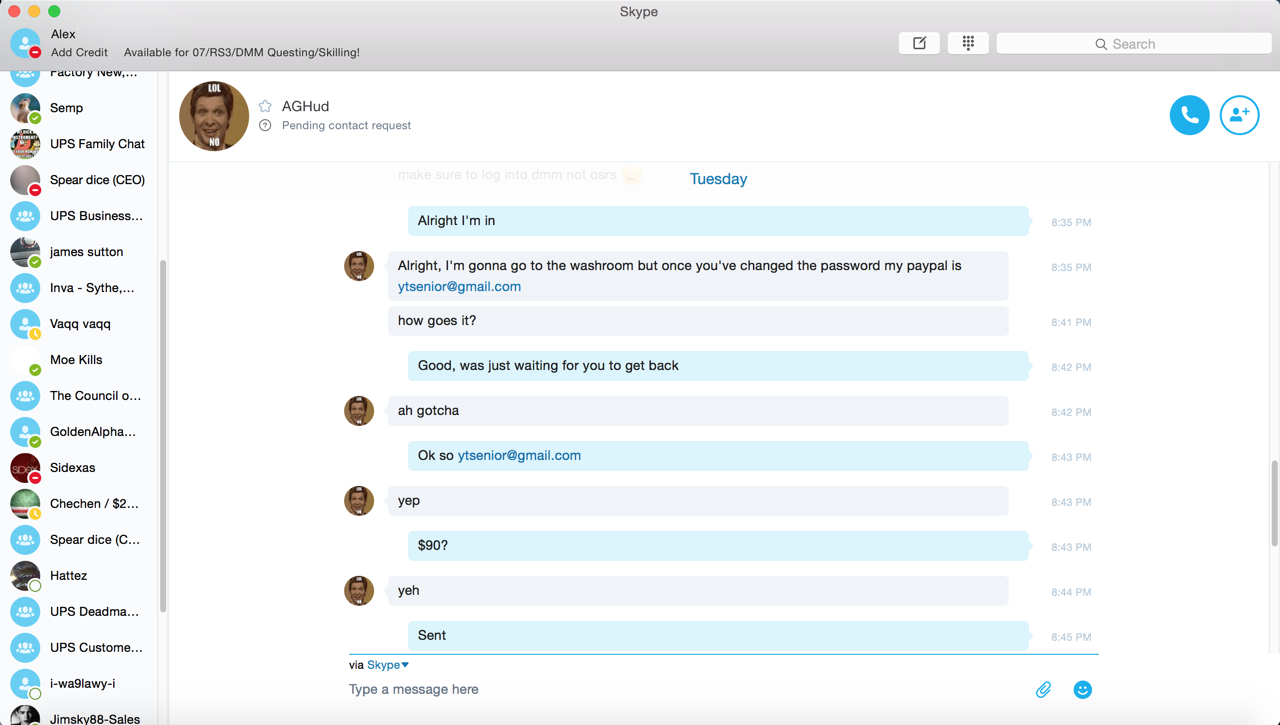
Task: Open ytsenior@gmail.com link in sent message
Action: [x=519, y=455]
